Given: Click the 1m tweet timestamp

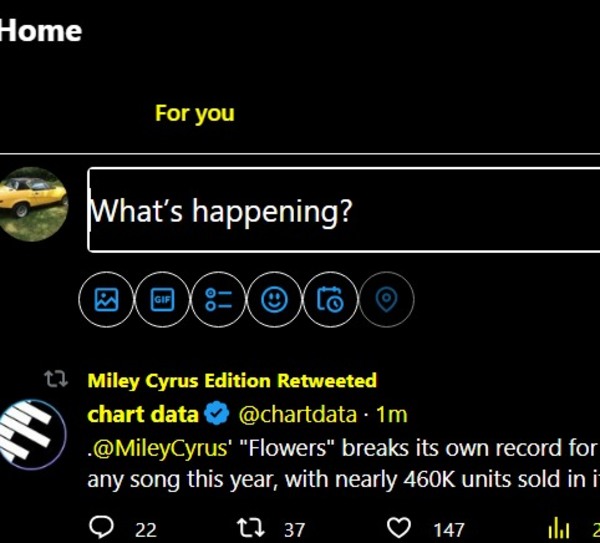Looking at the screenshot, I should click(x=392, y=414).
